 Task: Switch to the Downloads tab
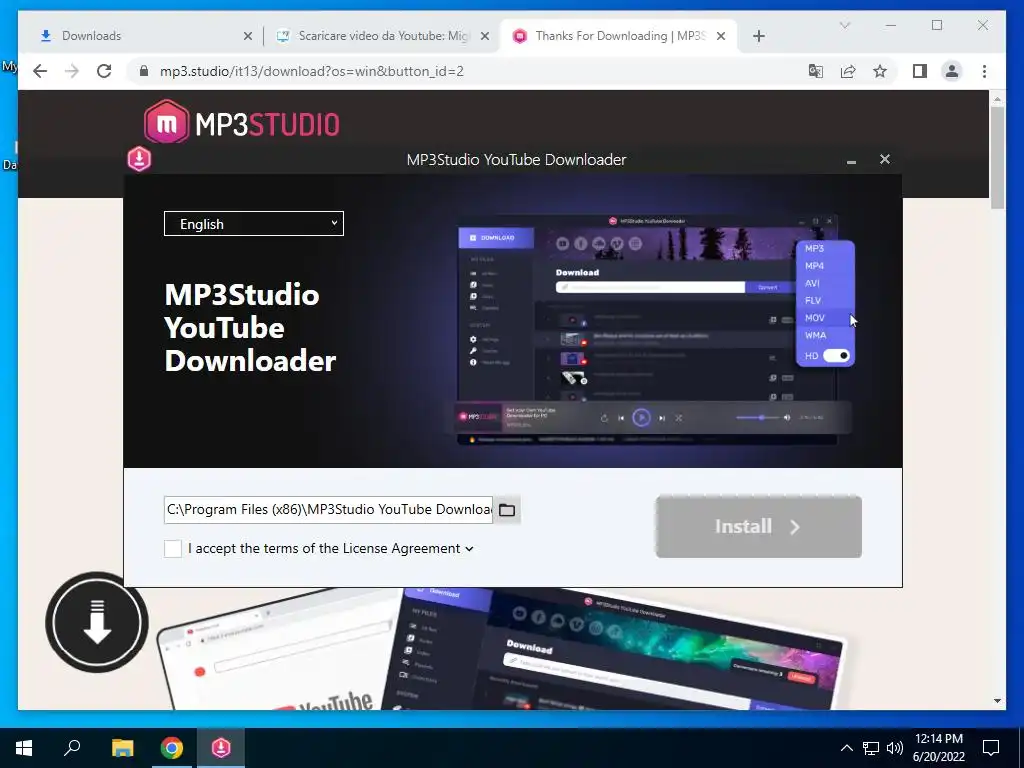(137, 36)
